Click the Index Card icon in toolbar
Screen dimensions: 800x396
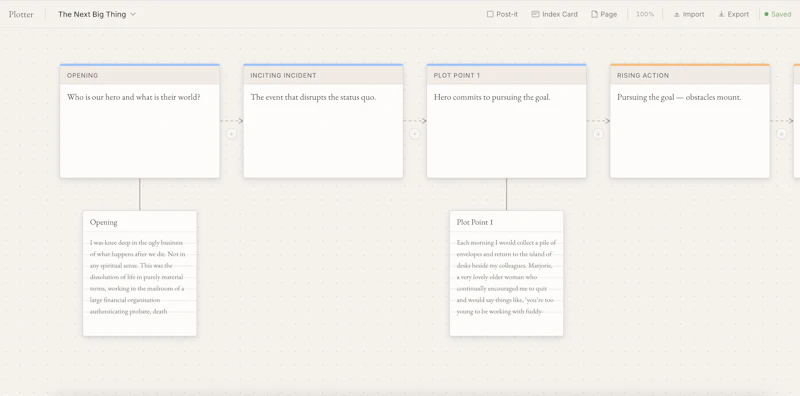(535, 14)
